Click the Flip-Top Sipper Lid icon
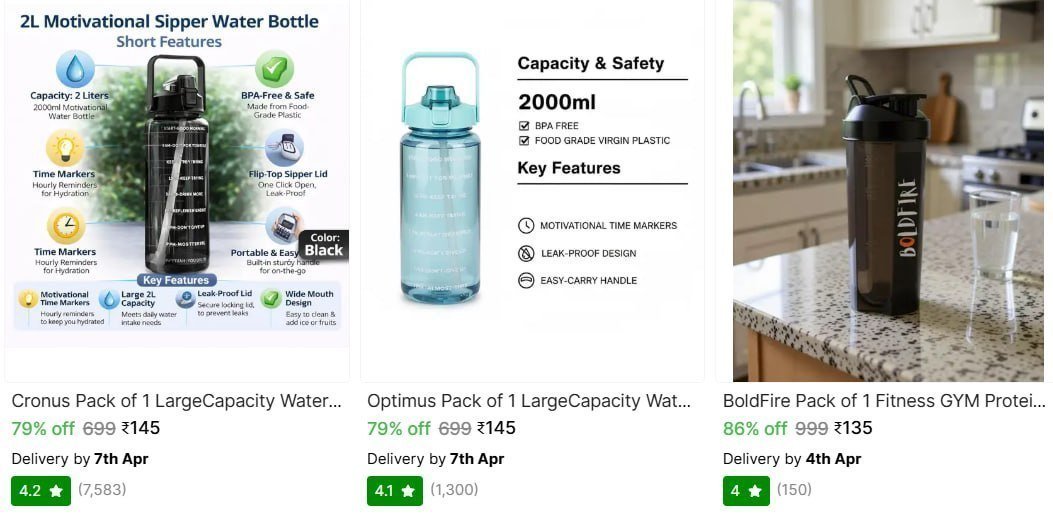This screenshot has height=517, width=1053. pos(284,149)
